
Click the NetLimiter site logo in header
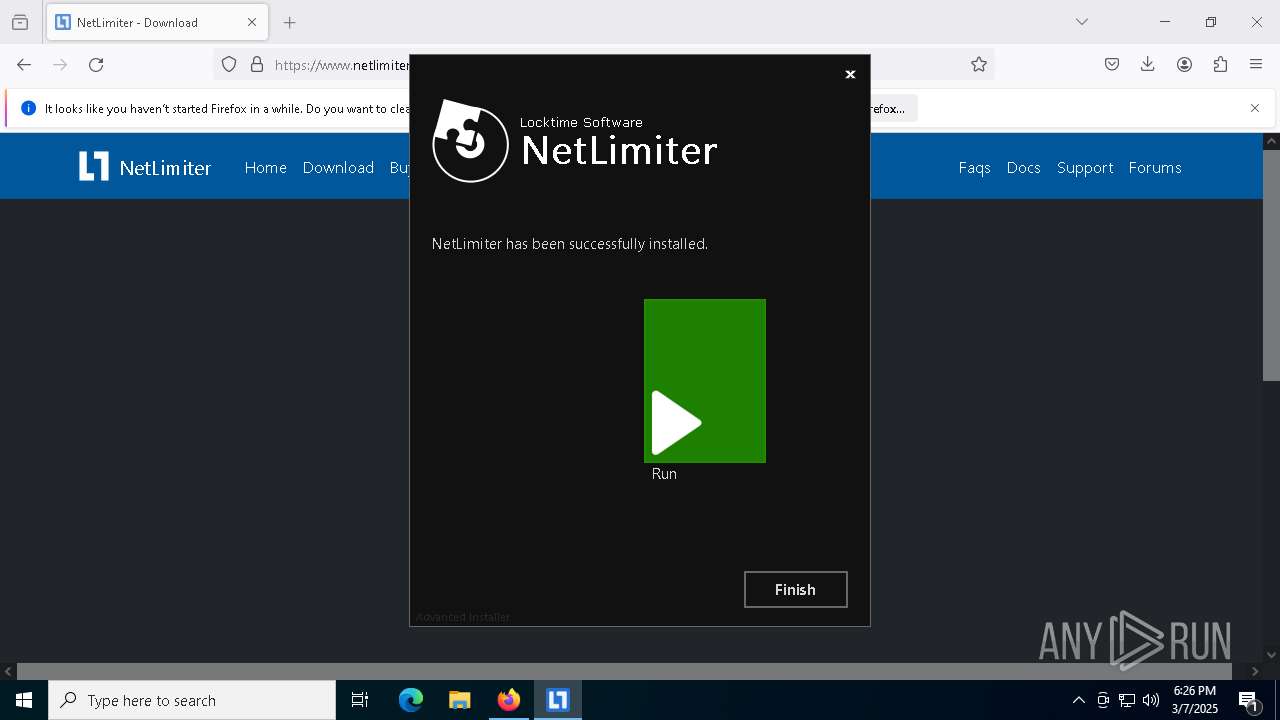pyautogui.click(x=145, y=167)
